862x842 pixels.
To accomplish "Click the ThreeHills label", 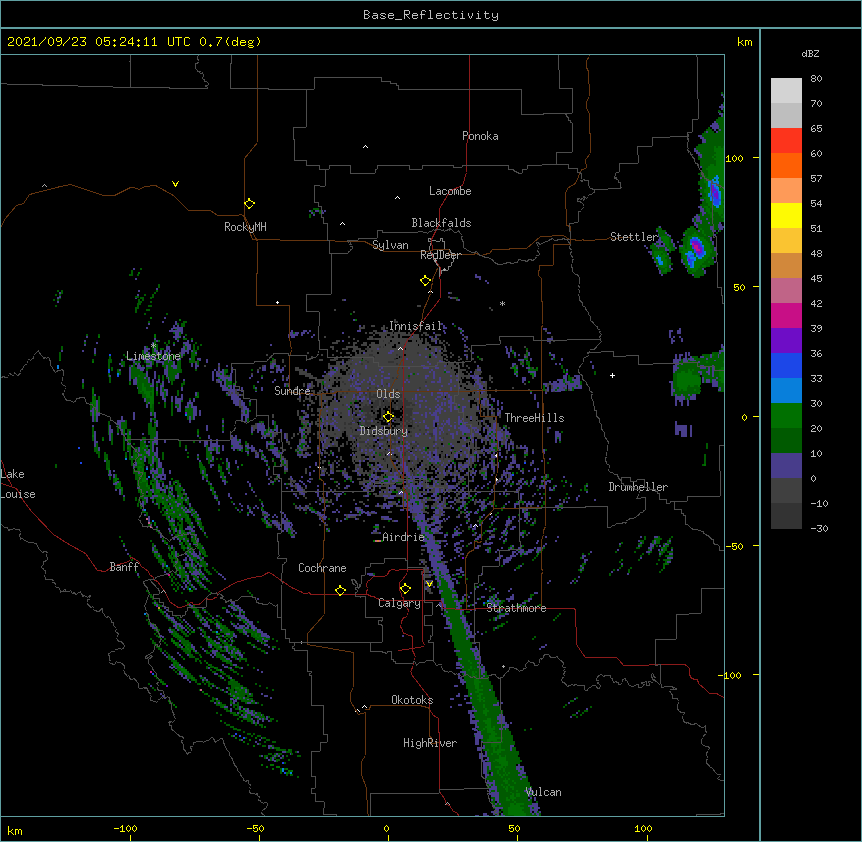I will click(x=534, y=418).
